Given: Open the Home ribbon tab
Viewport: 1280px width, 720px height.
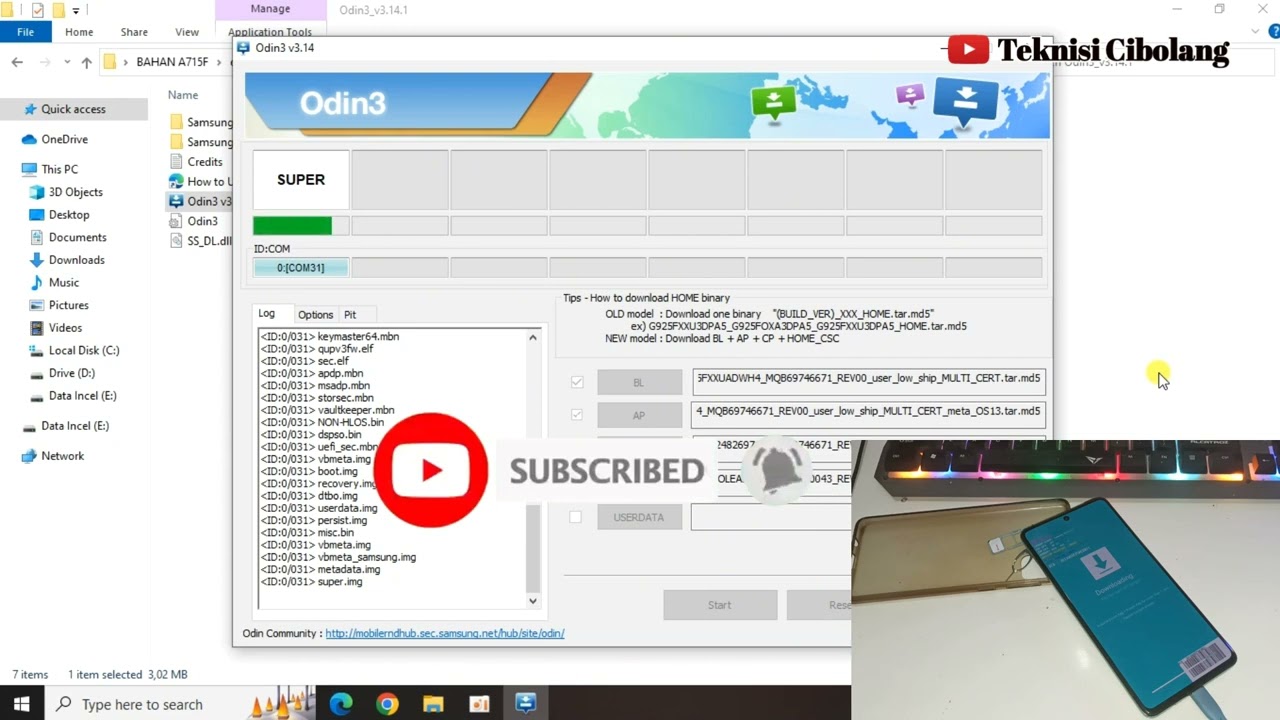Looking at the screenshot, I should point(79,32).
